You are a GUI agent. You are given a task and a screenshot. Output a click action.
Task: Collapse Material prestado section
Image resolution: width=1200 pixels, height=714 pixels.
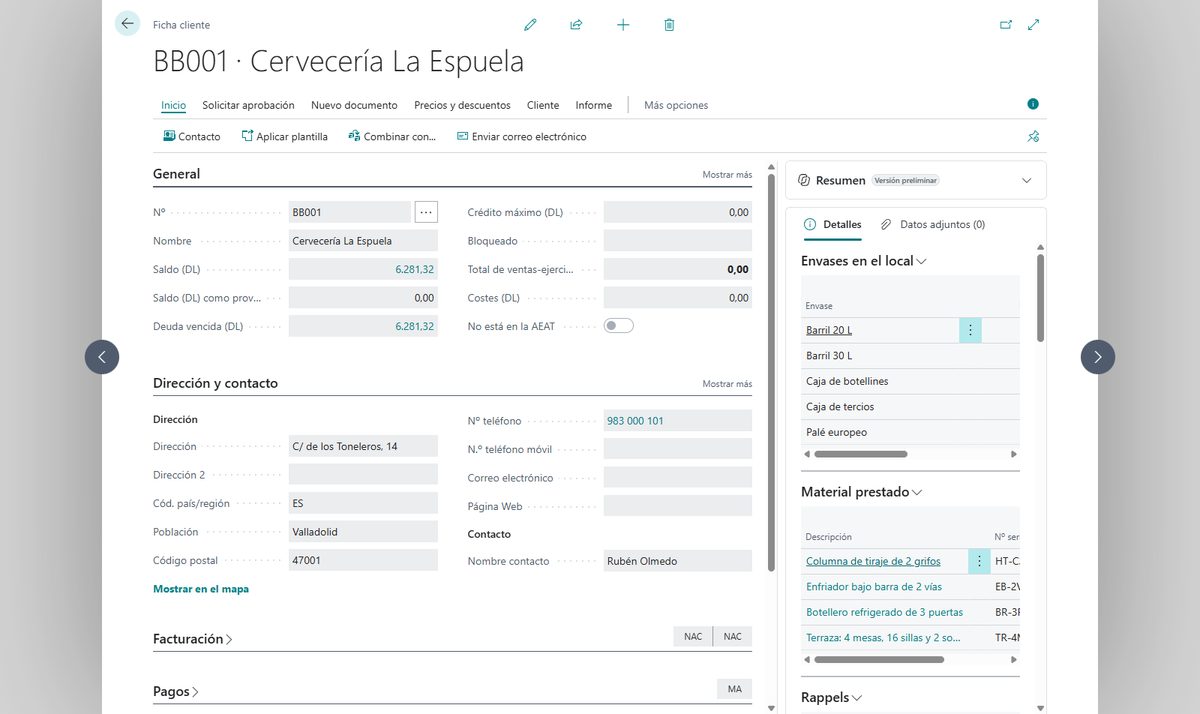tap(862, 492)
